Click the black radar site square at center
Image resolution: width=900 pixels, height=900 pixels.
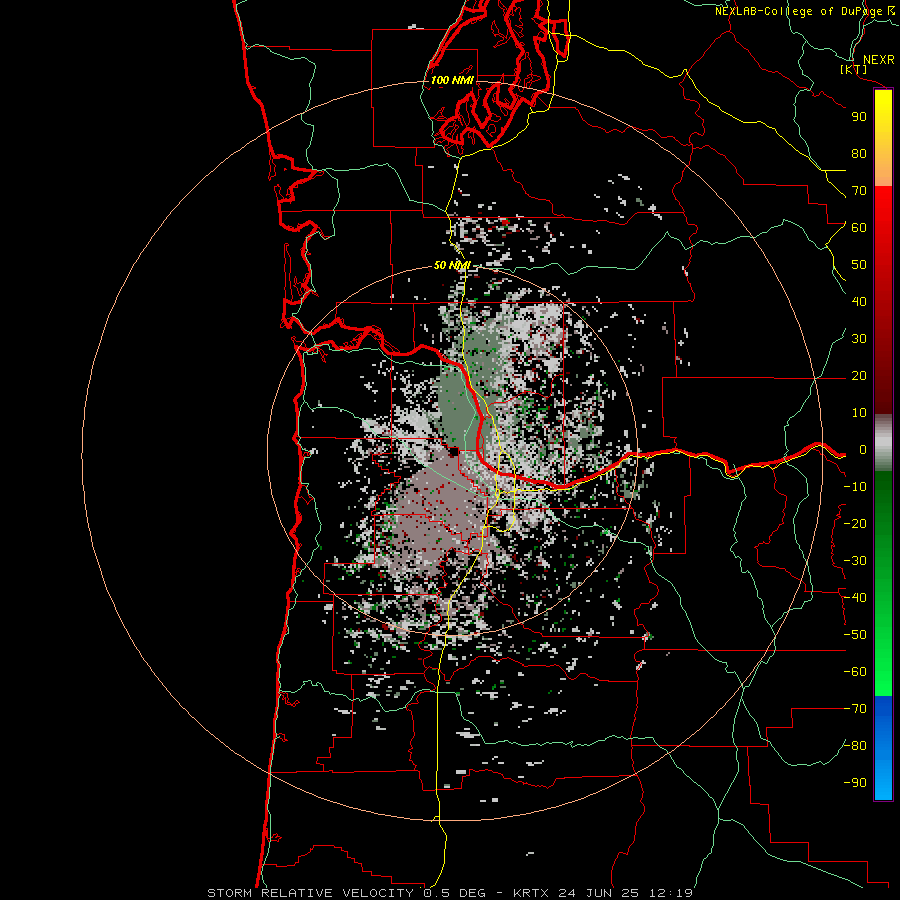point(454,452)
